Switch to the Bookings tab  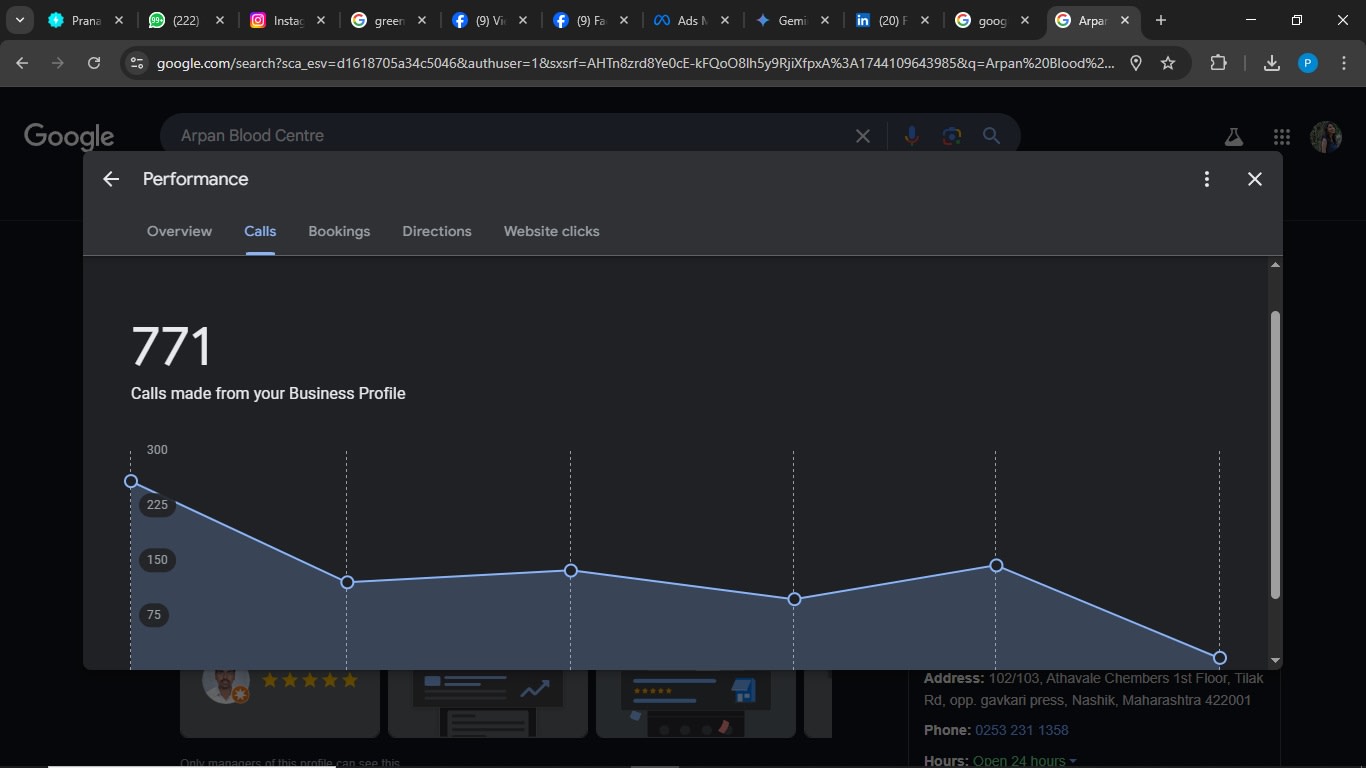tap(339, 231)
